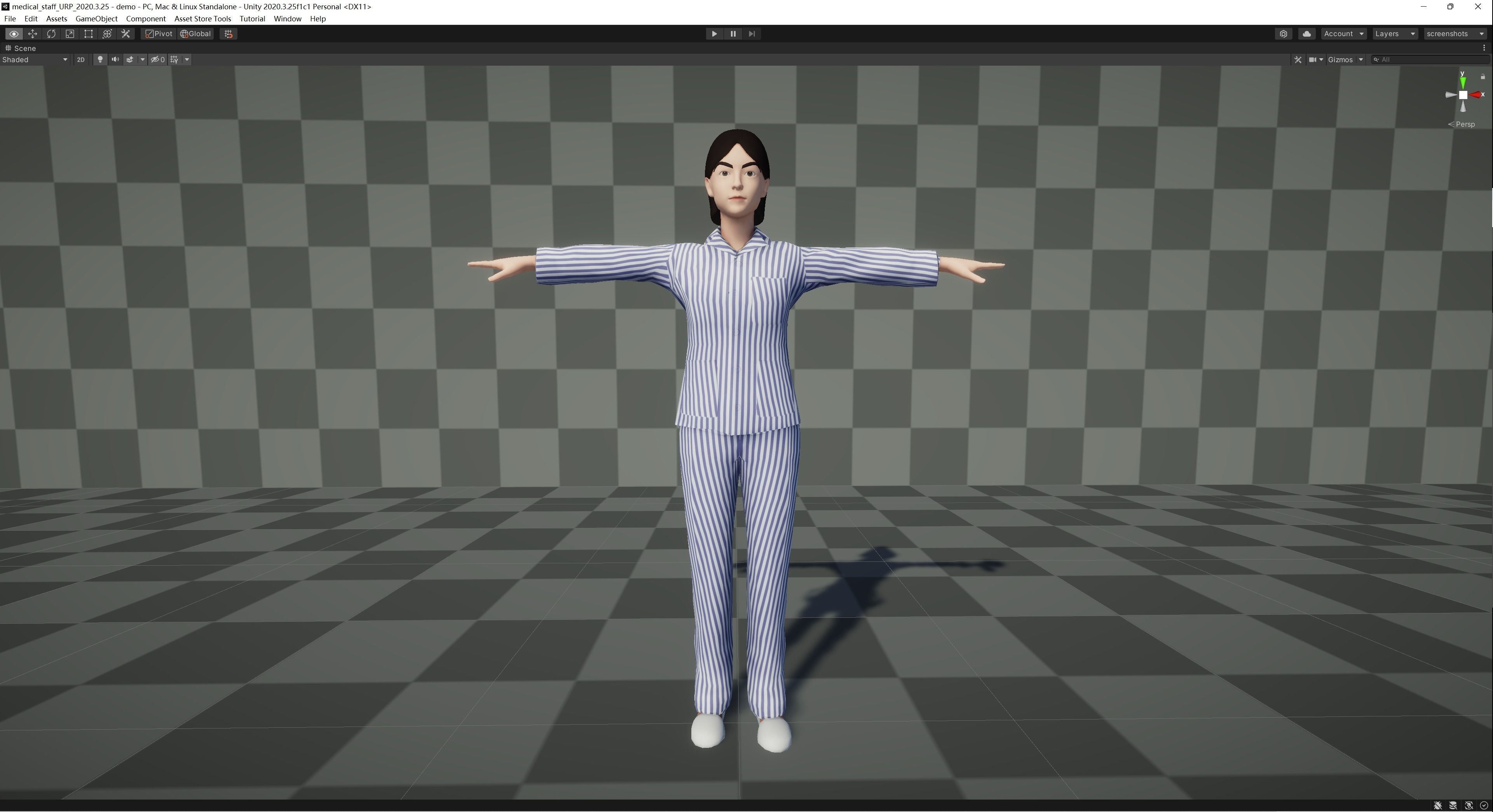Click the gray left axis cone

point(1451,94)
